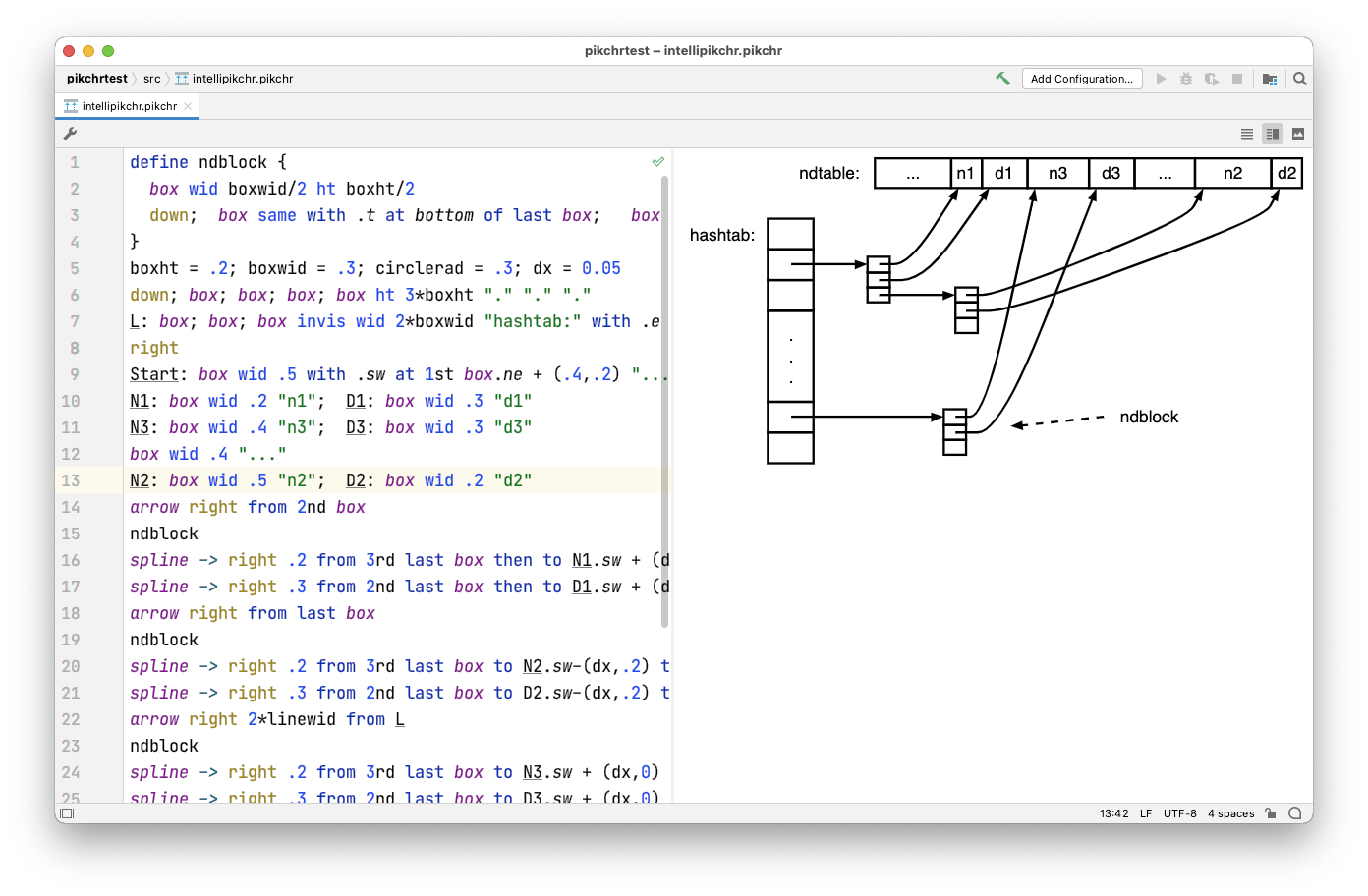The height and width of the screenshot is (896, 1368).
Task: Click intellipikchr.pikchr breadcrumb item
Action: (235, 79)
